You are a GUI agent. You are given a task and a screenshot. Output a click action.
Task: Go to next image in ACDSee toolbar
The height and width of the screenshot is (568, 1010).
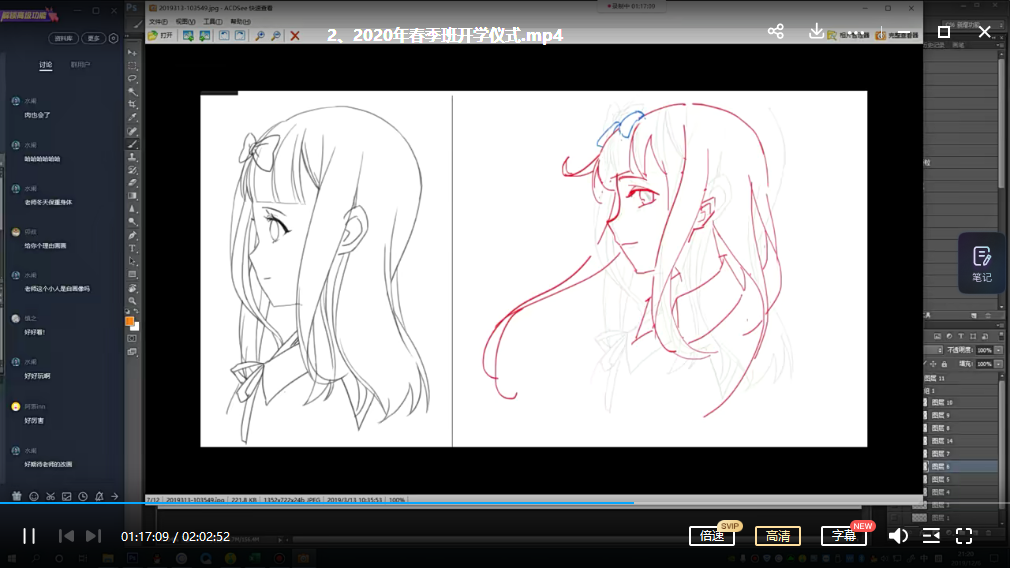[x=205, y=35]
